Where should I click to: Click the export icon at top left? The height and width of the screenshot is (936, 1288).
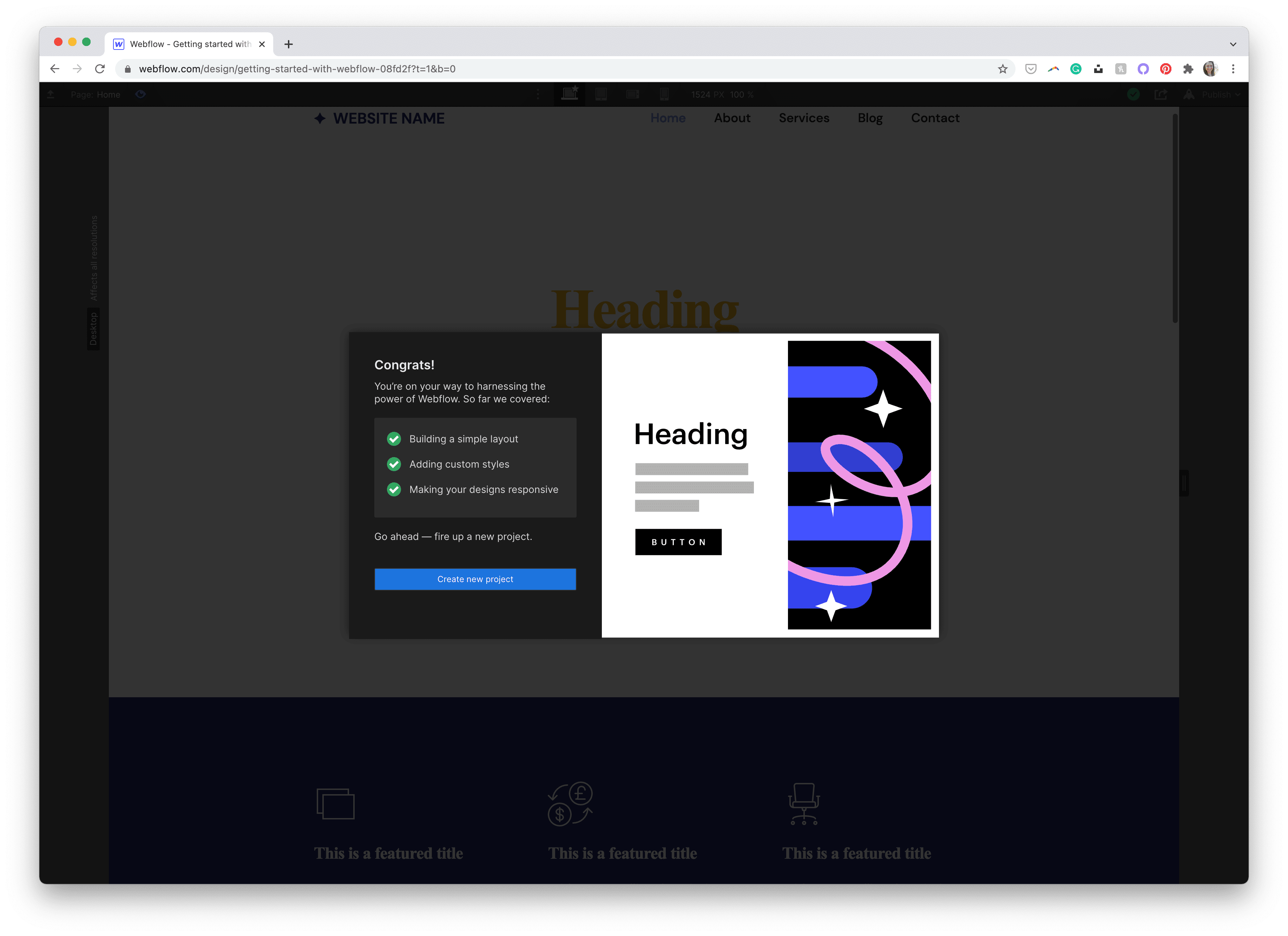point(51,94)
